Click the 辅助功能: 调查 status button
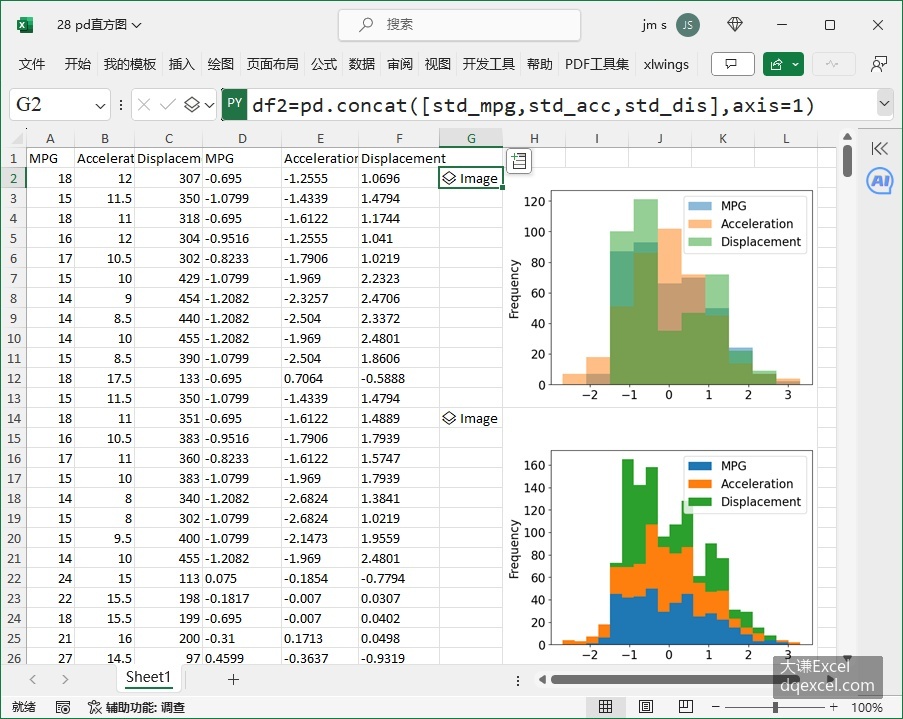This screenshot has width=903, height=719. pos(136,707)
